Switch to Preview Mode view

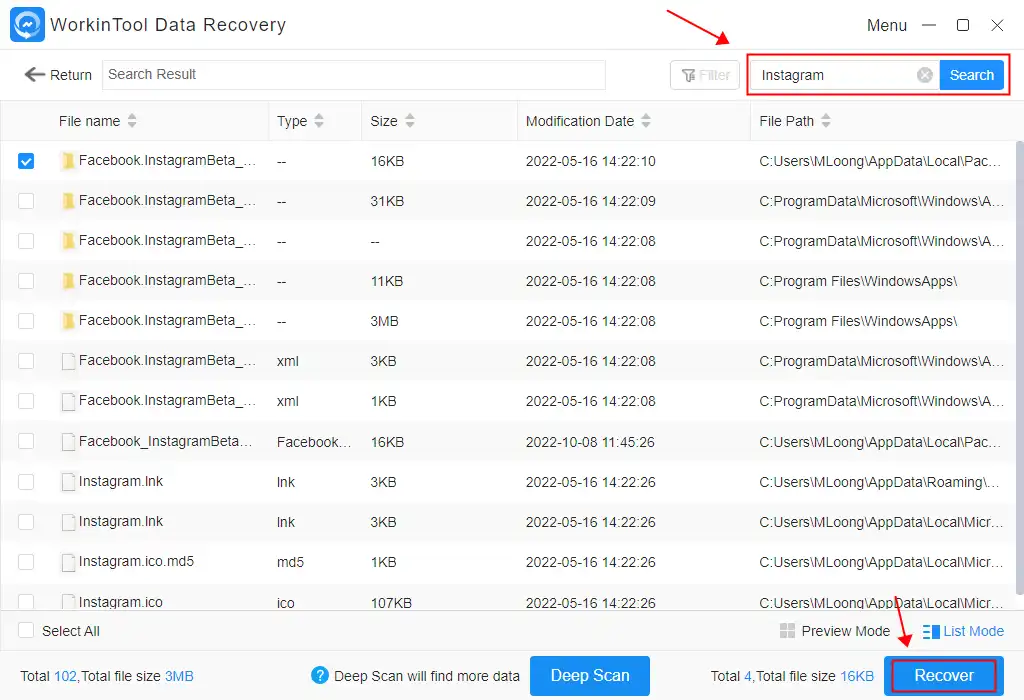click(835, 631)
